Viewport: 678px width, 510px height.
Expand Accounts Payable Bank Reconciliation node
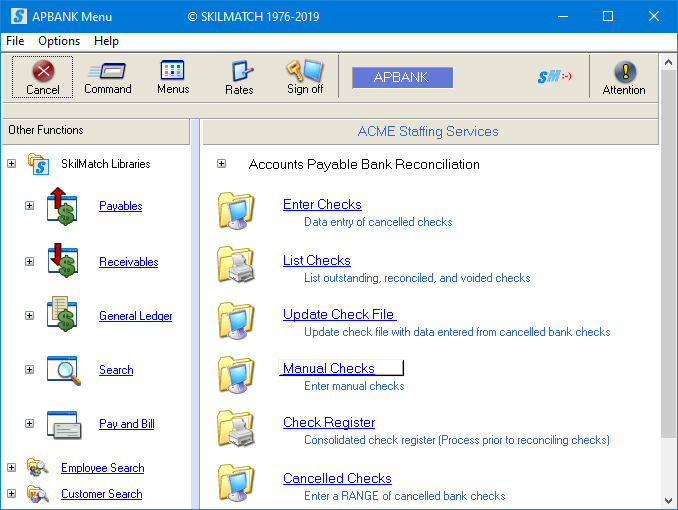click(x=221, y=164)
